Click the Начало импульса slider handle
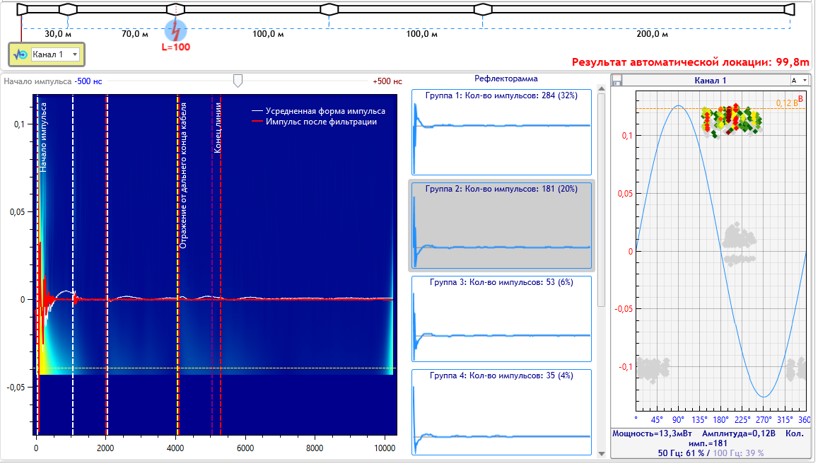This screenshot has height=466, width=818. (x=237, y=81)
